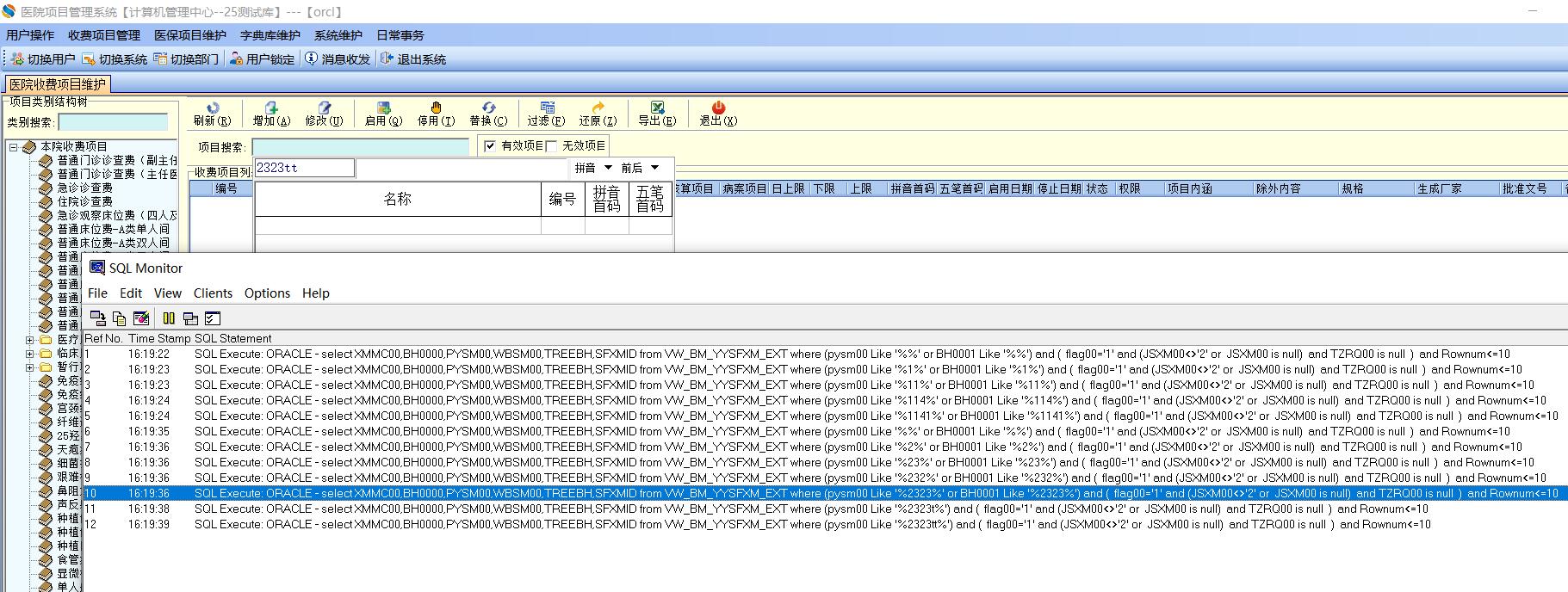Open the SQL Monitor Options menu
The height and width of the screenshot is (592, 1568).
pyautogui.click(x=267, y=293)
